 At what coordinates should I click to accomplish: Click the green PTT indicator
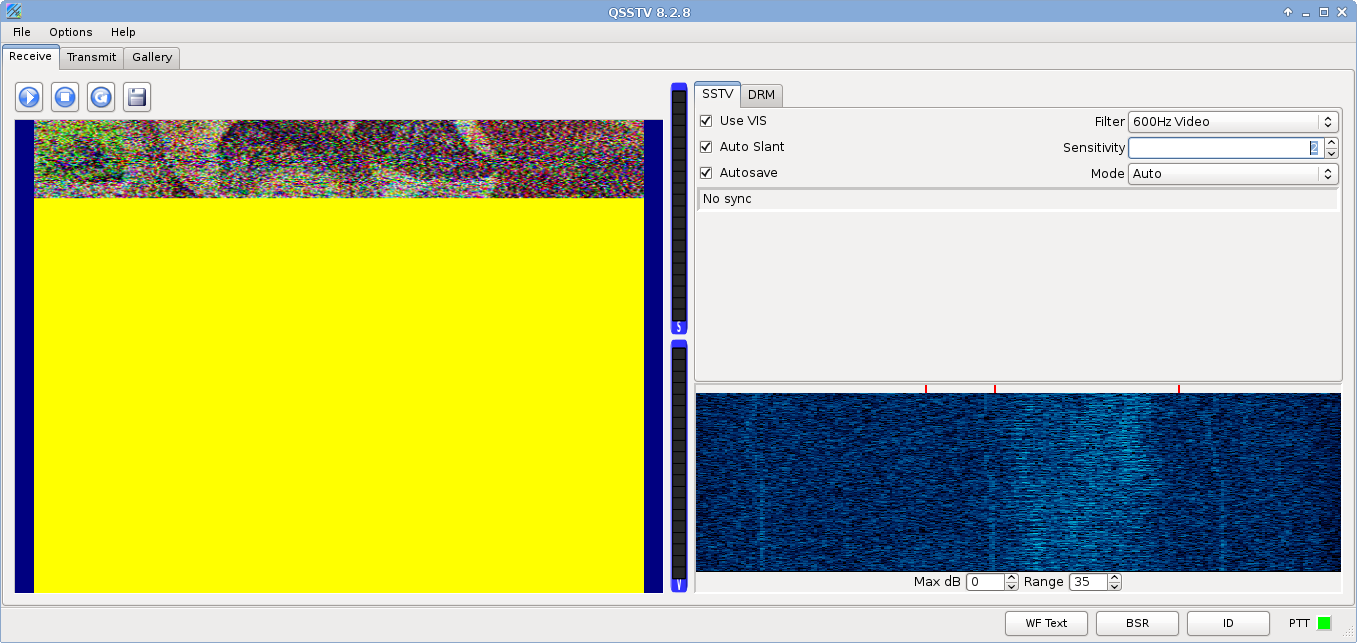coord(1324,623)
